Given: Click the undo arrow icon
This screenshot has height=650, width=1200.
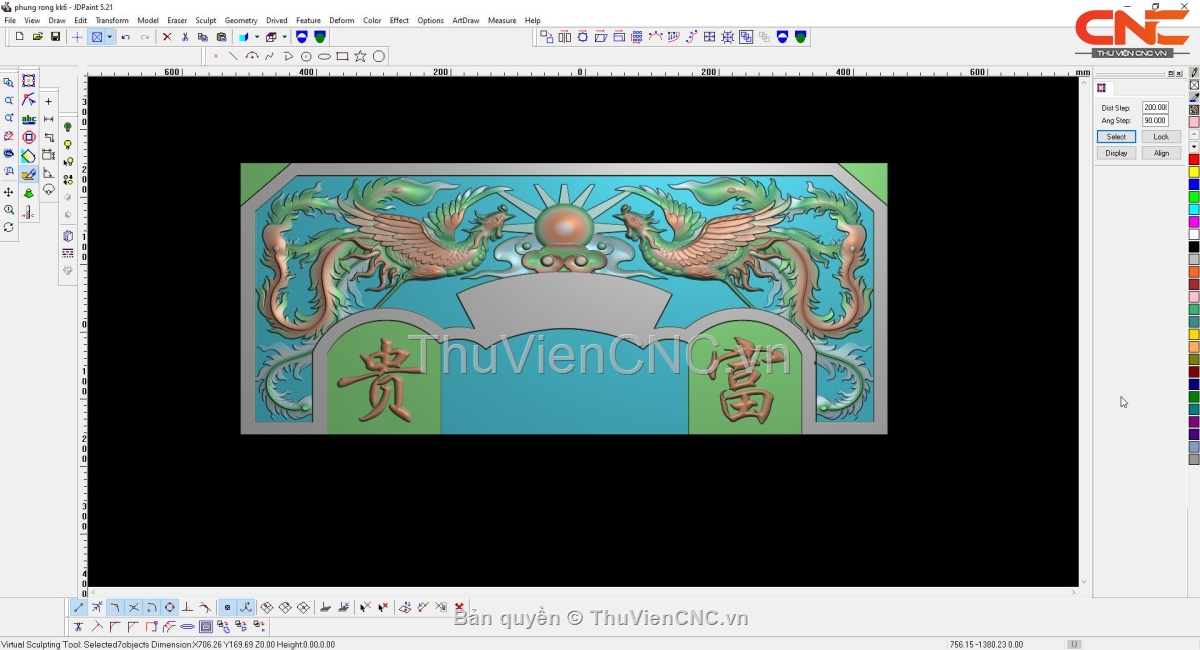Looking at the screenshot, I should [x=126, y=37].
